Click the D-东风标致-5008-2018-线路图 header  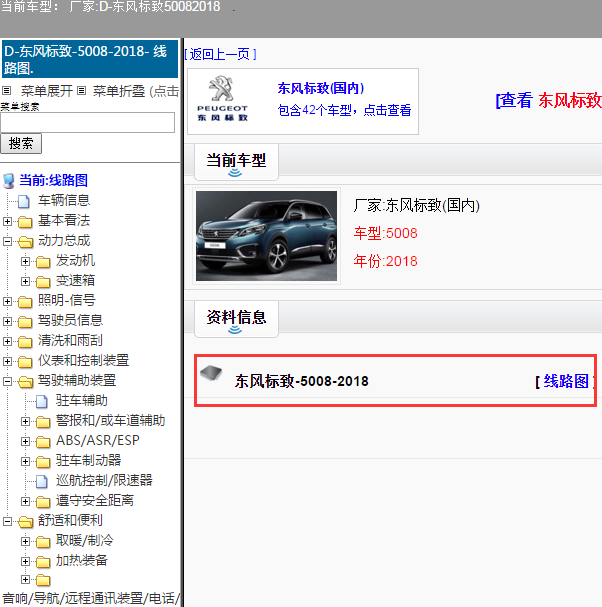90,59
